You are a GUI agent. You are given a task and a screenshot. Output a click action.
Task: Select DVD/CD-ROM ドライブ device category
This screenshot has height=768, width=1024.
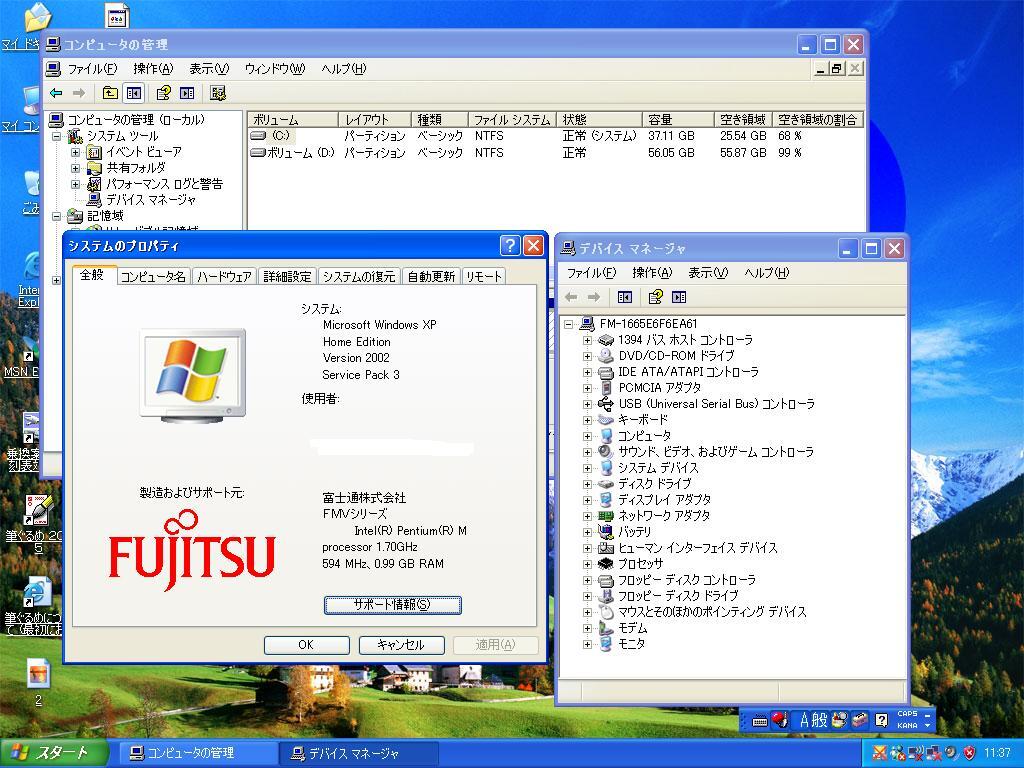(x=676, y=356)
